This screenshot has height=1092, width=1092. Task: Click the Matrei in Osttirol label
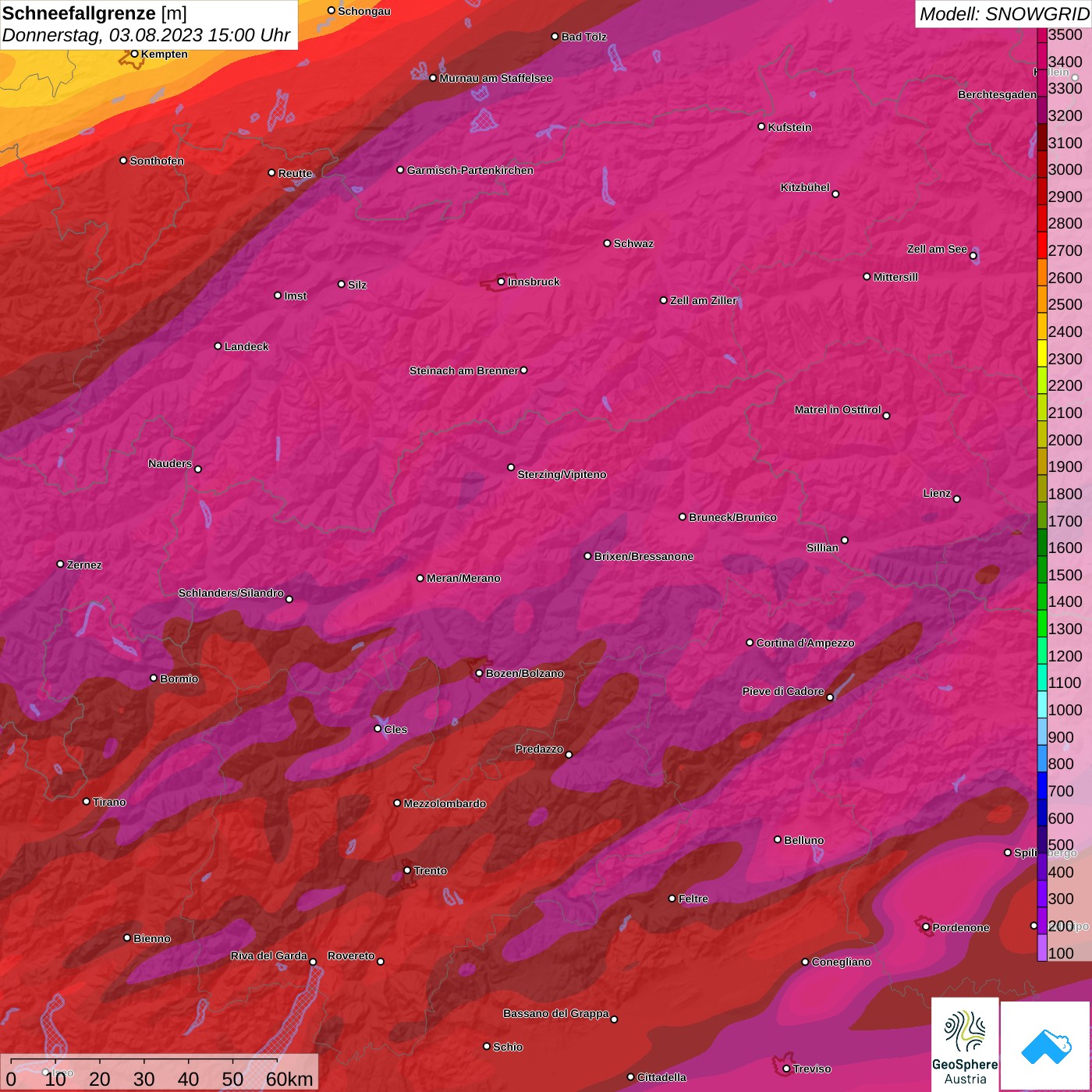(838, 409)
